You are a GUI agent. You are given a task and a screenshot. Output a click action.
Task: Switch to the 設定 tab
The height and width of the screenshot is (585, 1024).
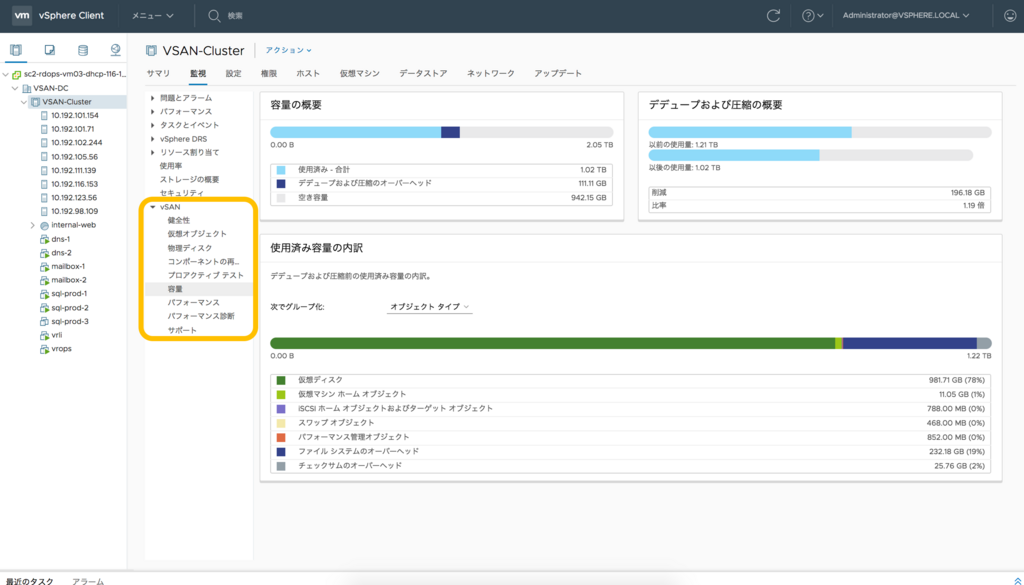click(x=234, y=74)
